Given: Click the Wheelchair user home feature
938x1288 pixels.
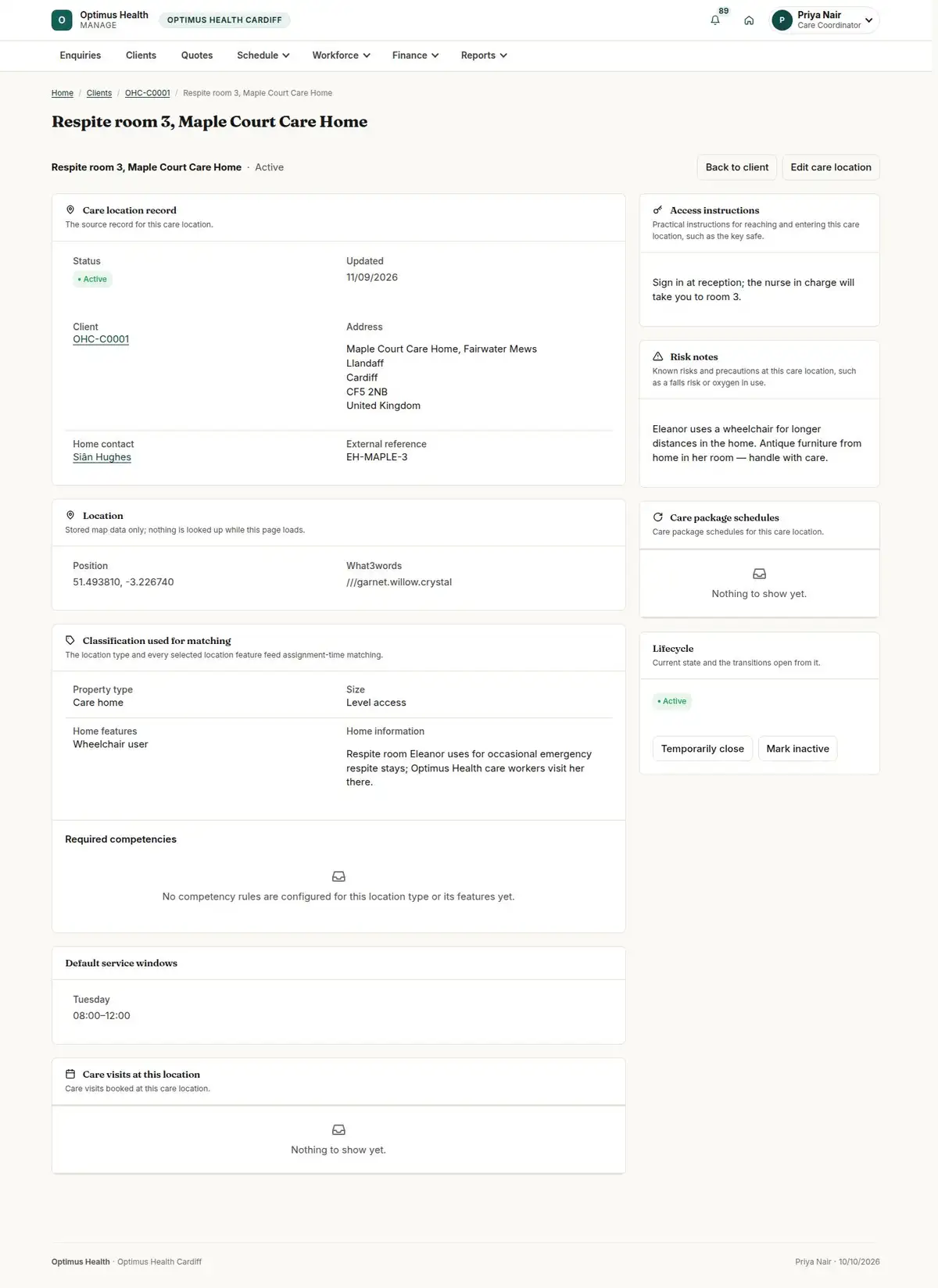Looking at the screenshot, I should click(x=110, y=745).
